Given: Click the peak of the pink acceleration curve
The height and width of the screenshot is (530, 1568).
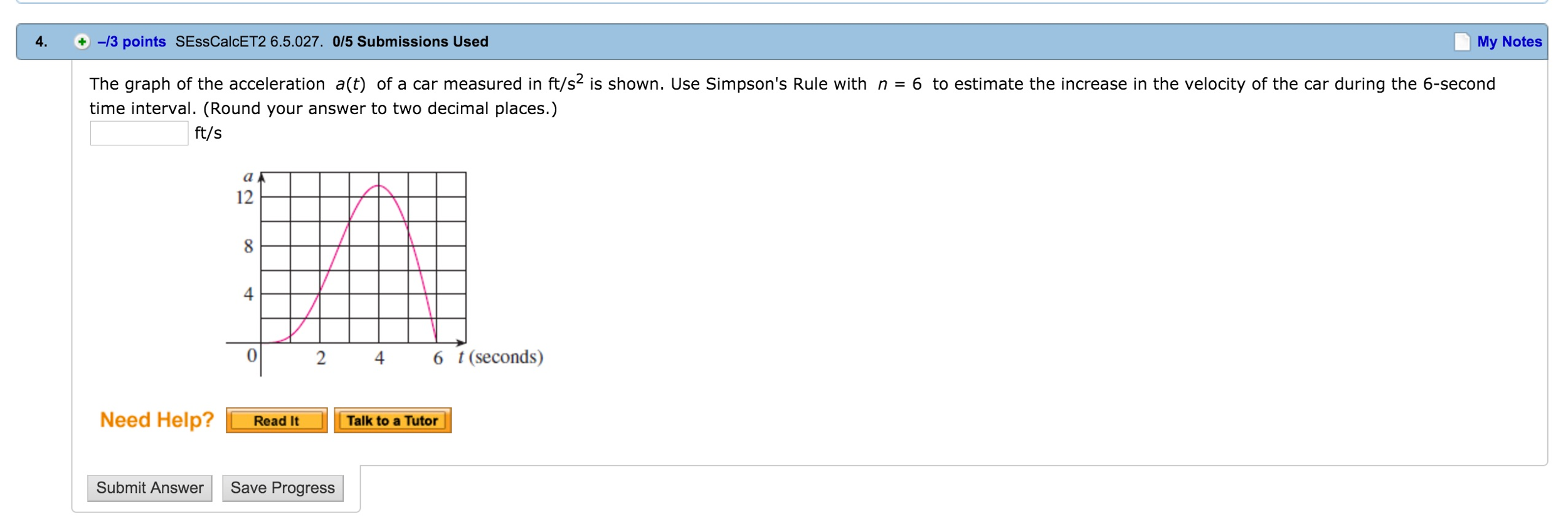Looking at the screenshot, I should point(379,186).
